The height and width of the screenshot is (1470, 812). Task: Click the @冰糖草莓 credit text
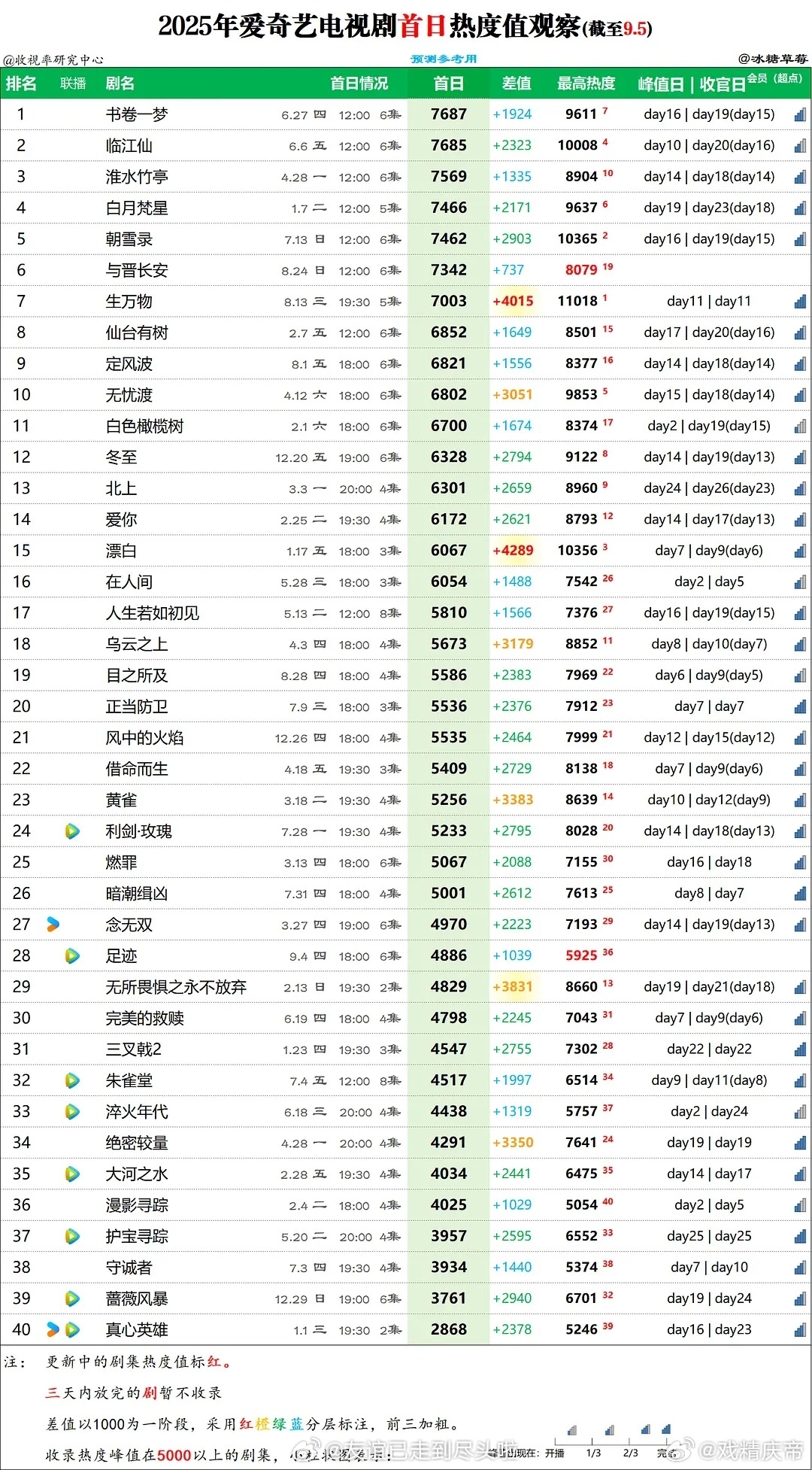point(773,58)
